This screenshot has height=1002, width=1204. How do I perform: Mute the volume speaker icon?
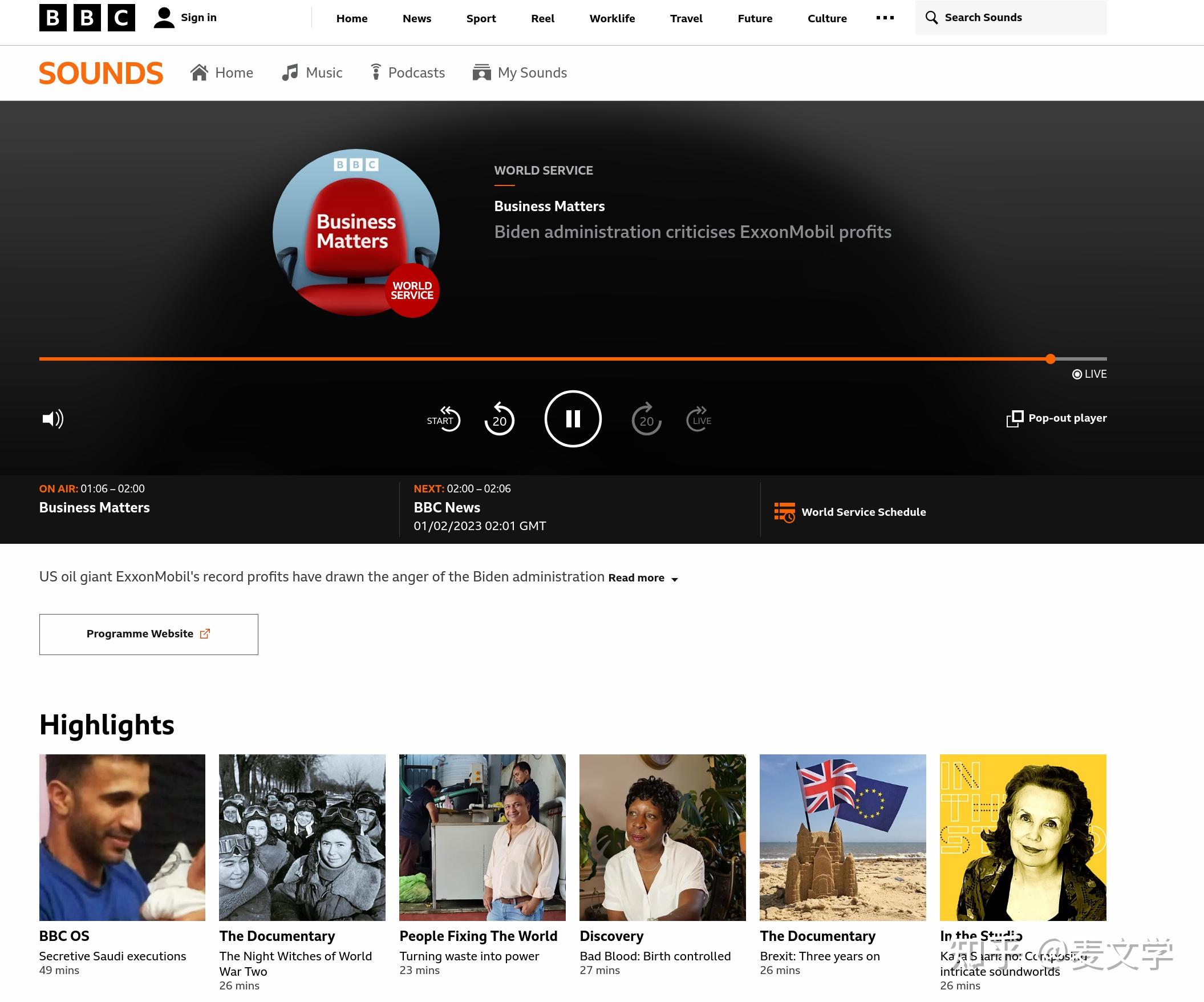pyautogui.click(x=52, y=419)
